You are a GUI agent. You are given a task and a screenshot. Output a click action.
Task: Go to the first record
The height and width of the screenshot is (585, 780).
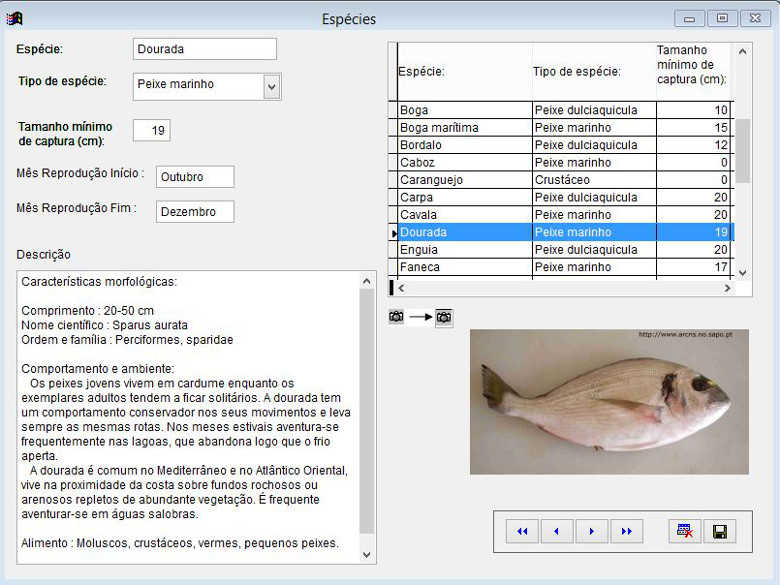522,531
